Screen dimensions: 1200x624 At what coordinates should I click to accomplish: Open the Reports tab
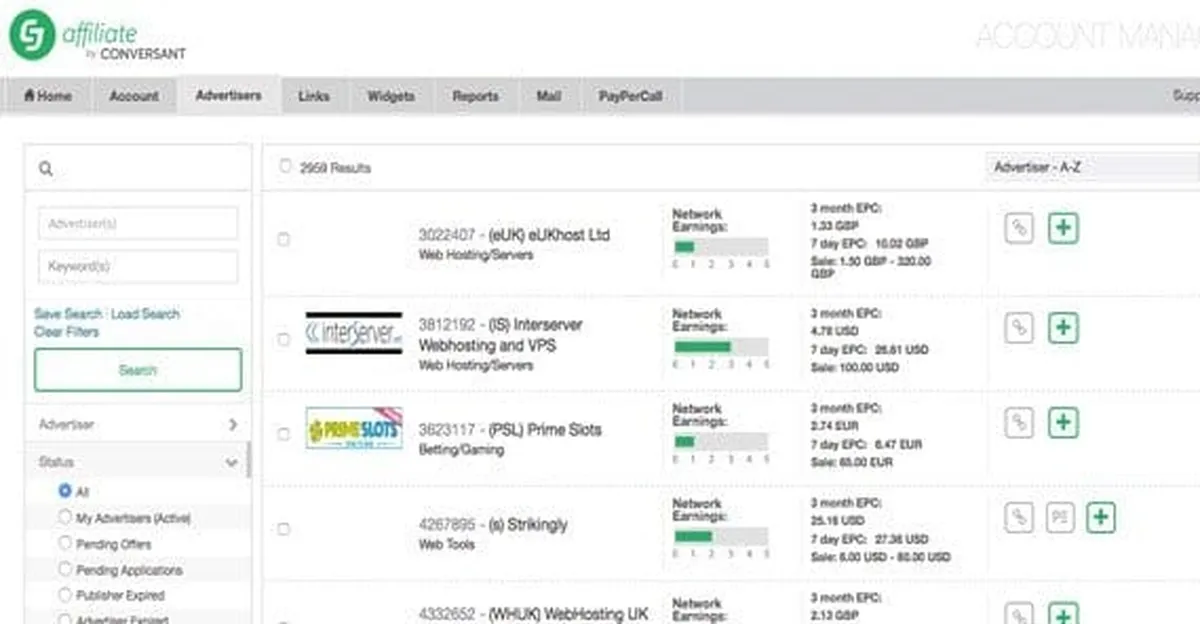[x=476, y=96]
